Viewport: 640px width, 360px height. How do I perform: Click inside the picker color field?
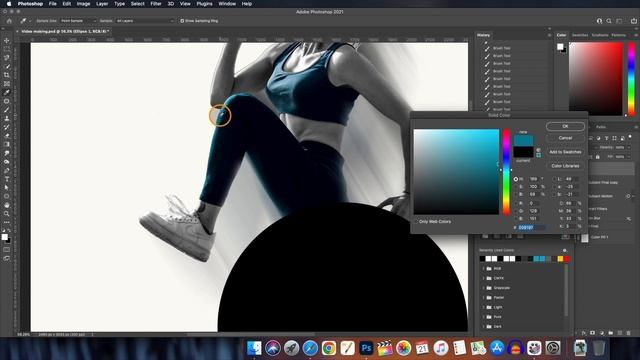(x=456, y=172)
